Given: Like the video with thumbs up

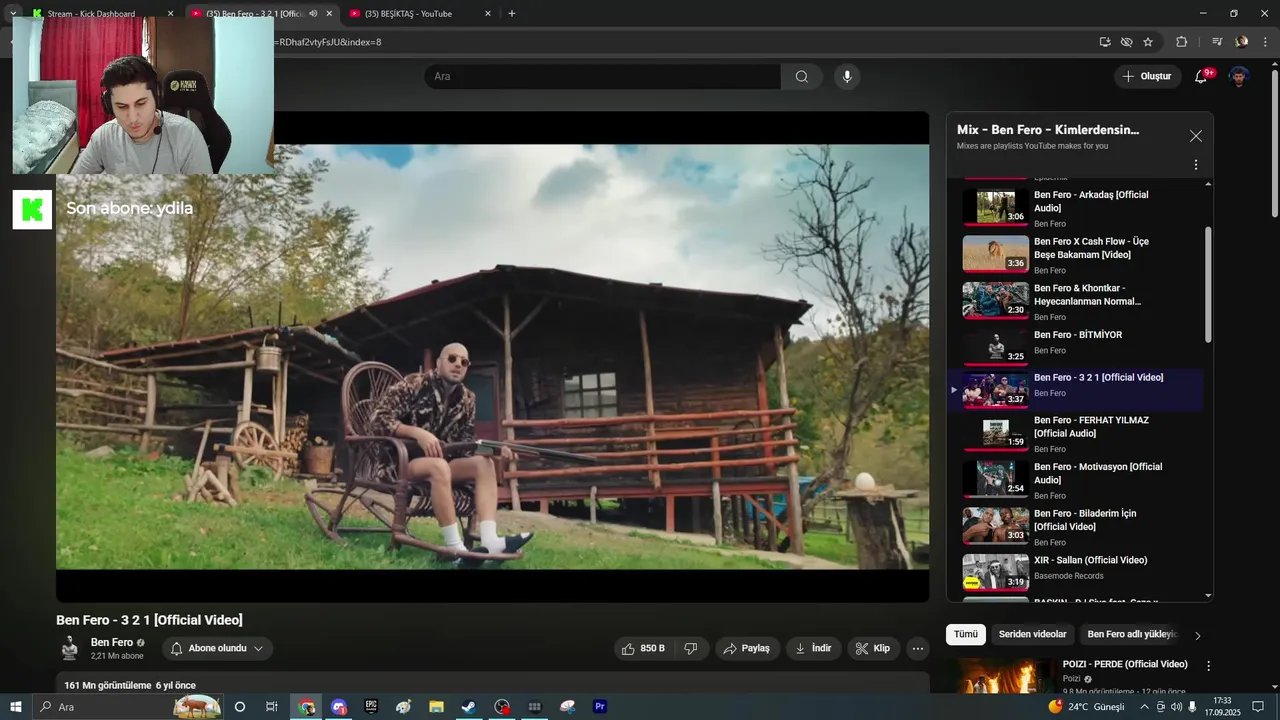Looking at the screenshot, I should pos(643,649).
